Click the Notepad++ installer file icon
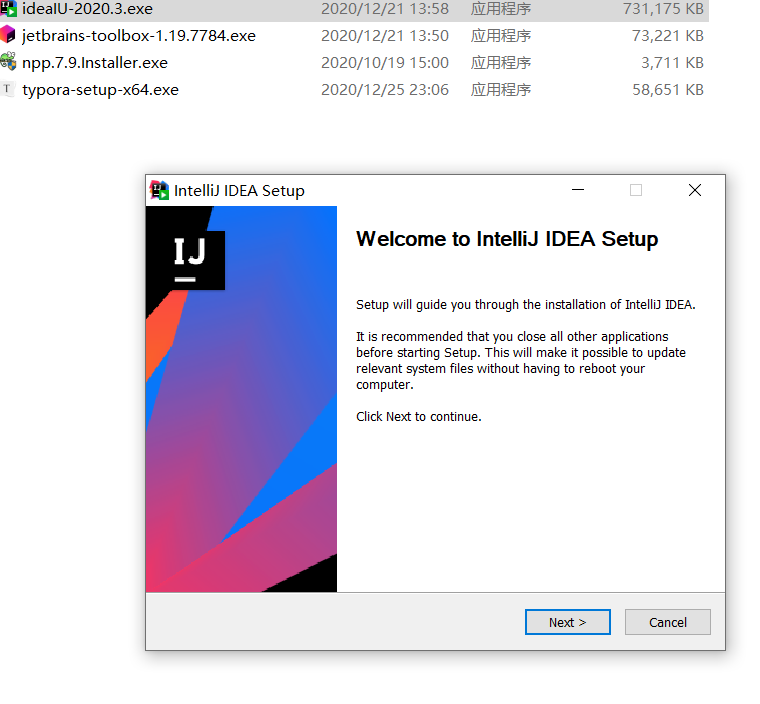Viewport: 760px width, 704px height. [x=9, y=62]
